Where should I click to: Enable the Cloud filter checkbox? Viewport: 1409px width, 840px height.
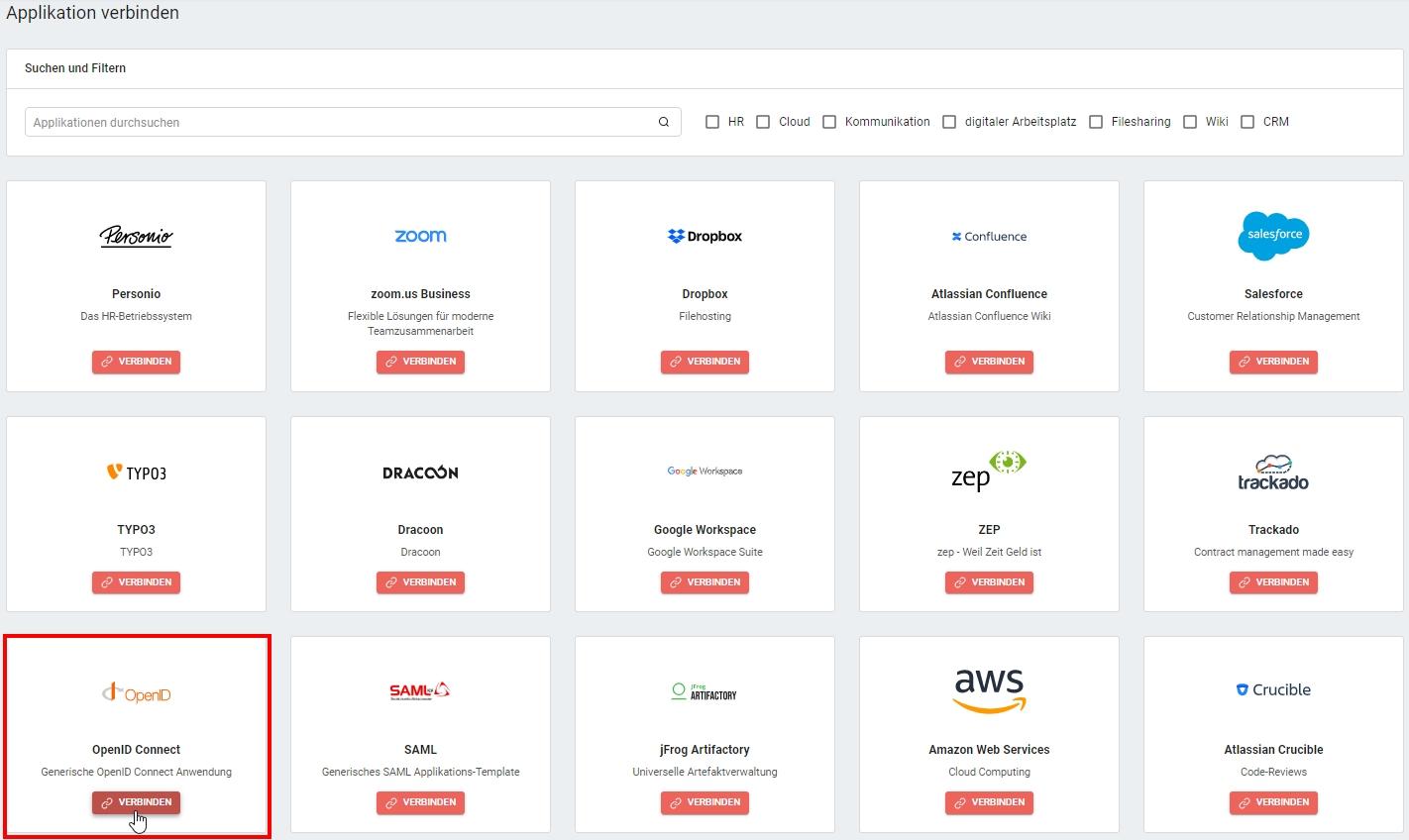[x=763, y=122]
